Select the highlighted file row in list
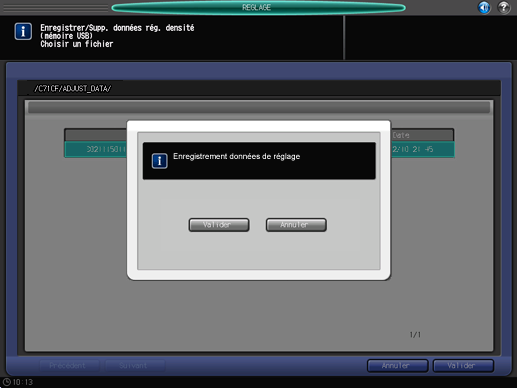 click(259, 149)
